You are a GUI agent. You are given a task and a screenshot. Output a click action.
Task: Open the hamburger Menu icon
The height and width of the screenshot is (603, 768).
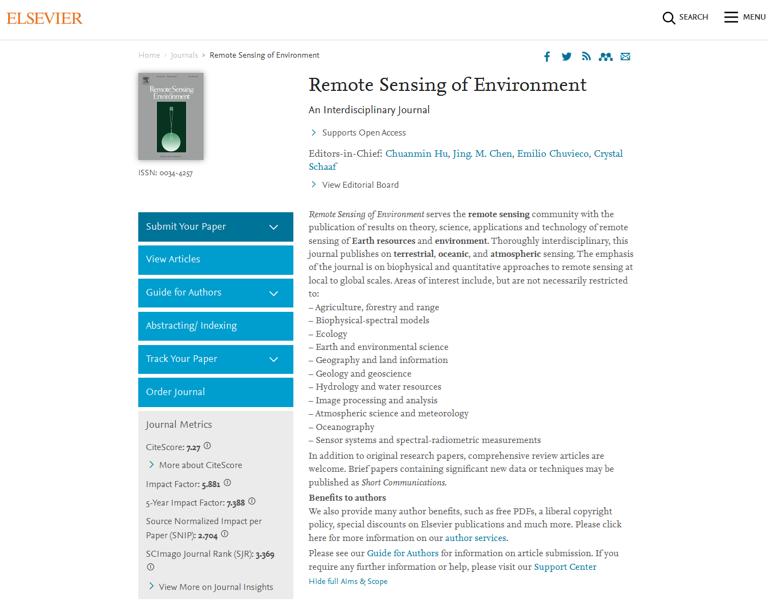731,18
